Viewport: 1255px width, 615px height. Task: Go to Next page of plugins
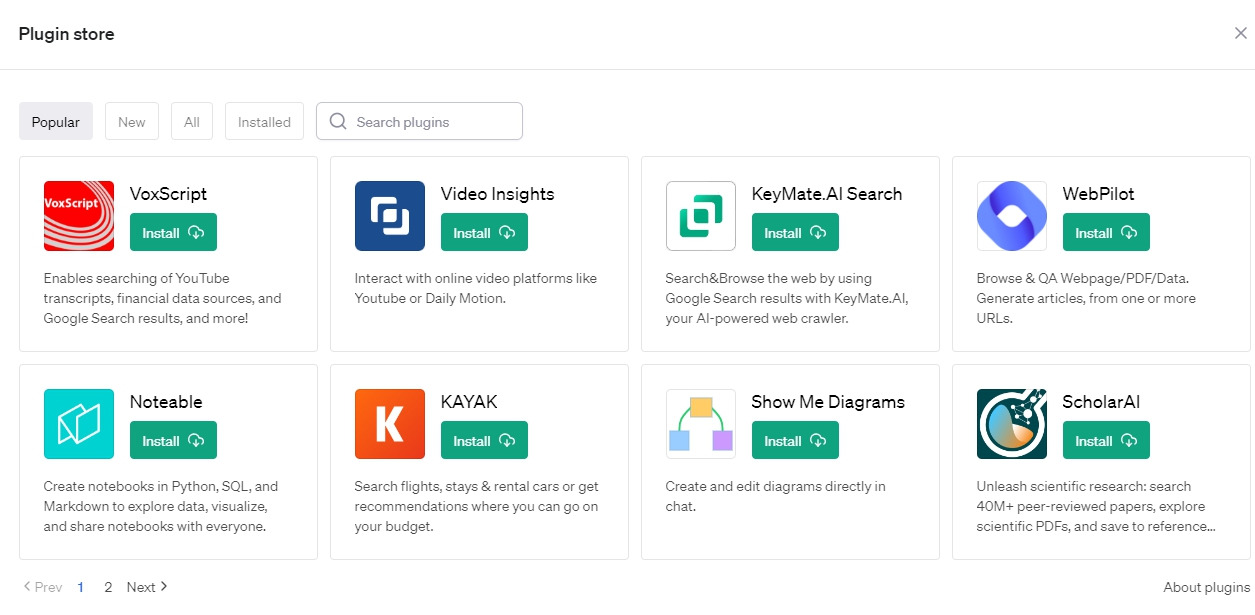147,587
